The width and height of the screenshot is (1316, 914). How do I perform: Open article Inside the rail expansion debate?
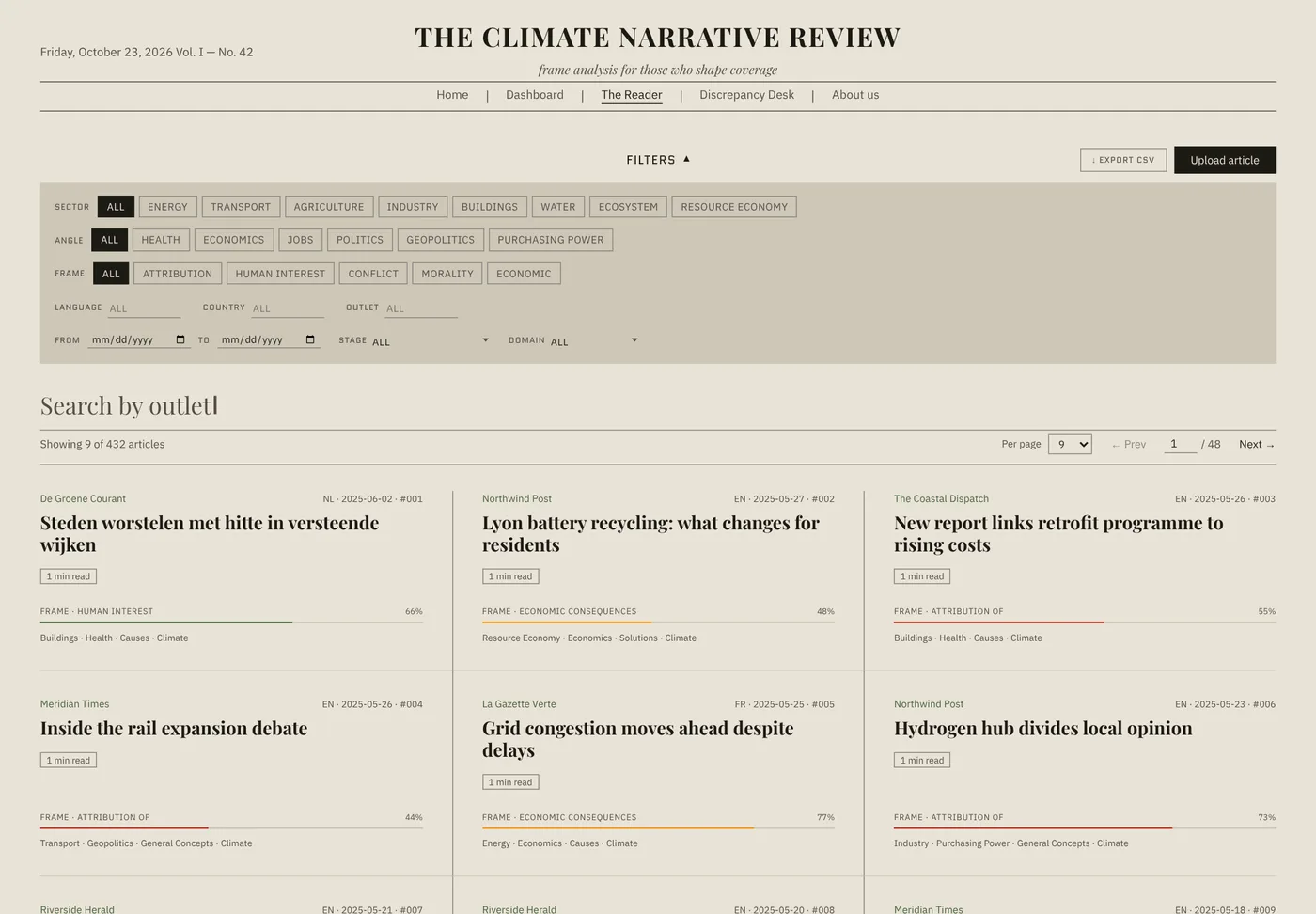pos(174,729)
